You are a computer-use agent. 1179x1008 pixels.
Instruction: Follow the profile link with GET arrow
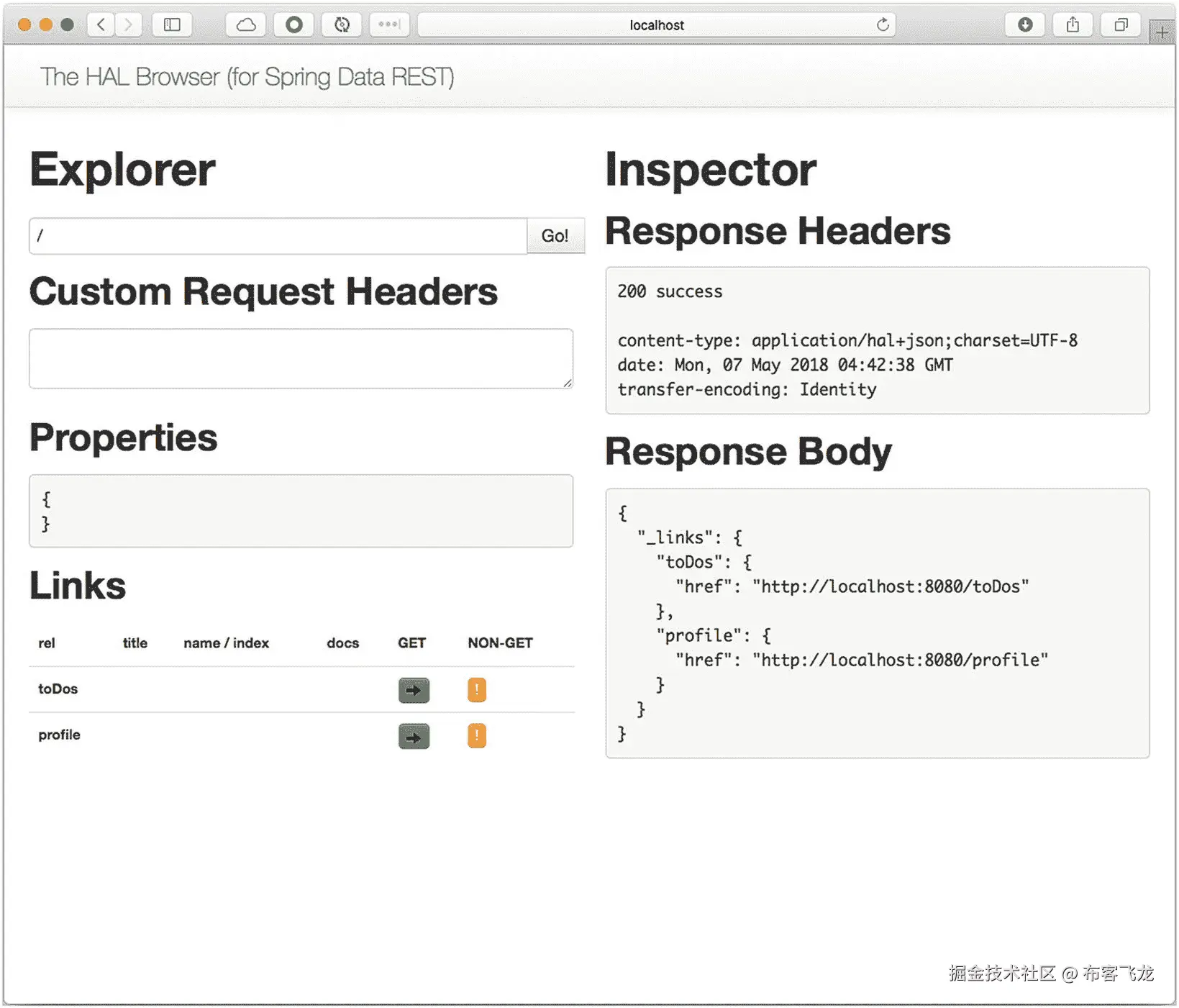pyautogui.click(x=414, y=736)
